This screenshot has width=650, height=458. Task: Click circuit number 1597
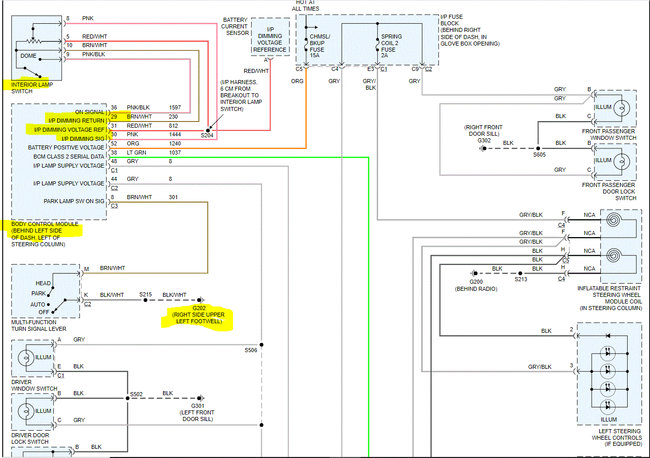click(x=175, y=107)
